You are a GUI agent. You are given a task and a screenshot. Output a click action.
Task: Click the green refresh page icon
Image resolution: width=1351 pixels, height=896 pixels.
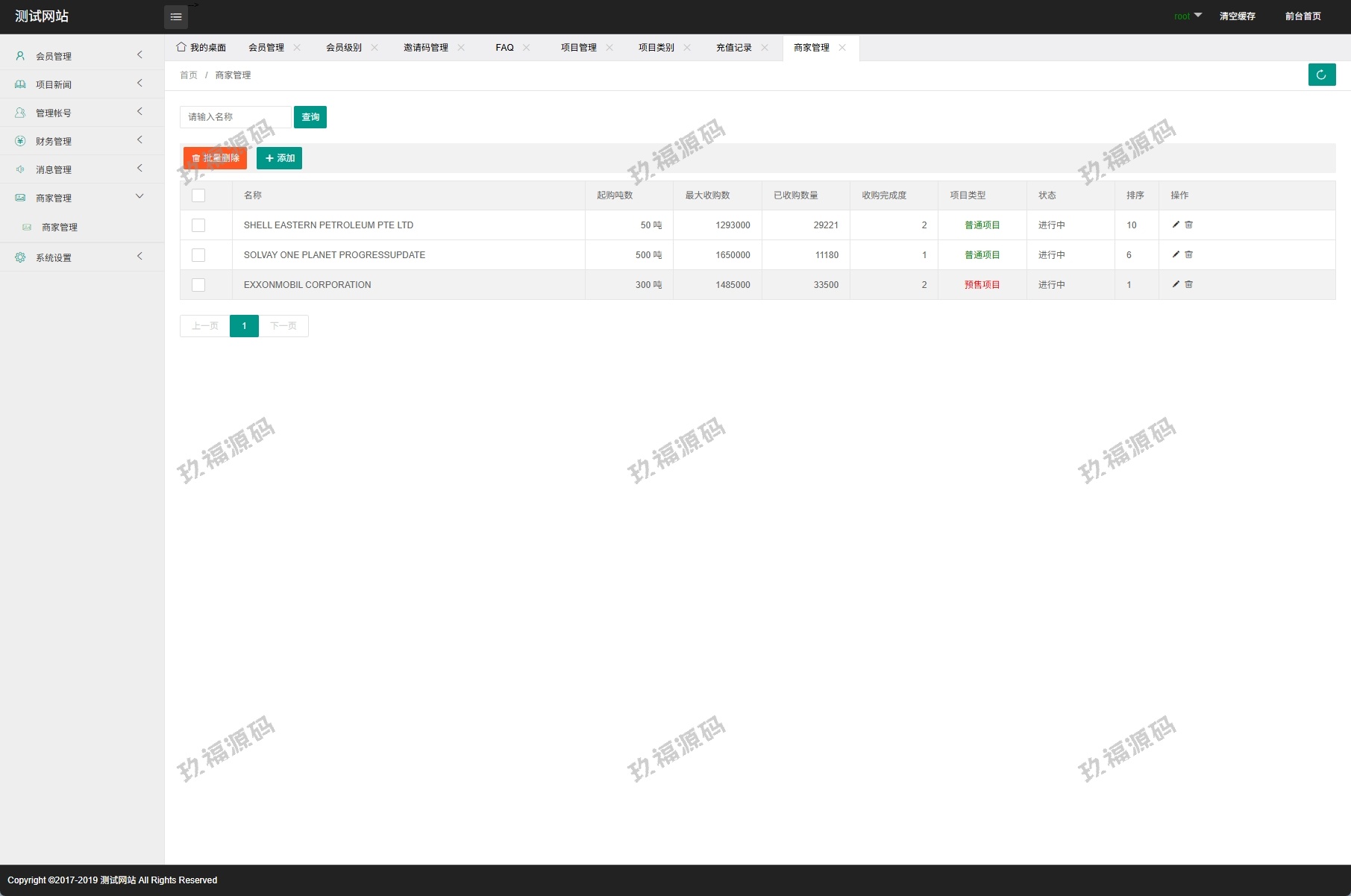(x=1321, y=75)
